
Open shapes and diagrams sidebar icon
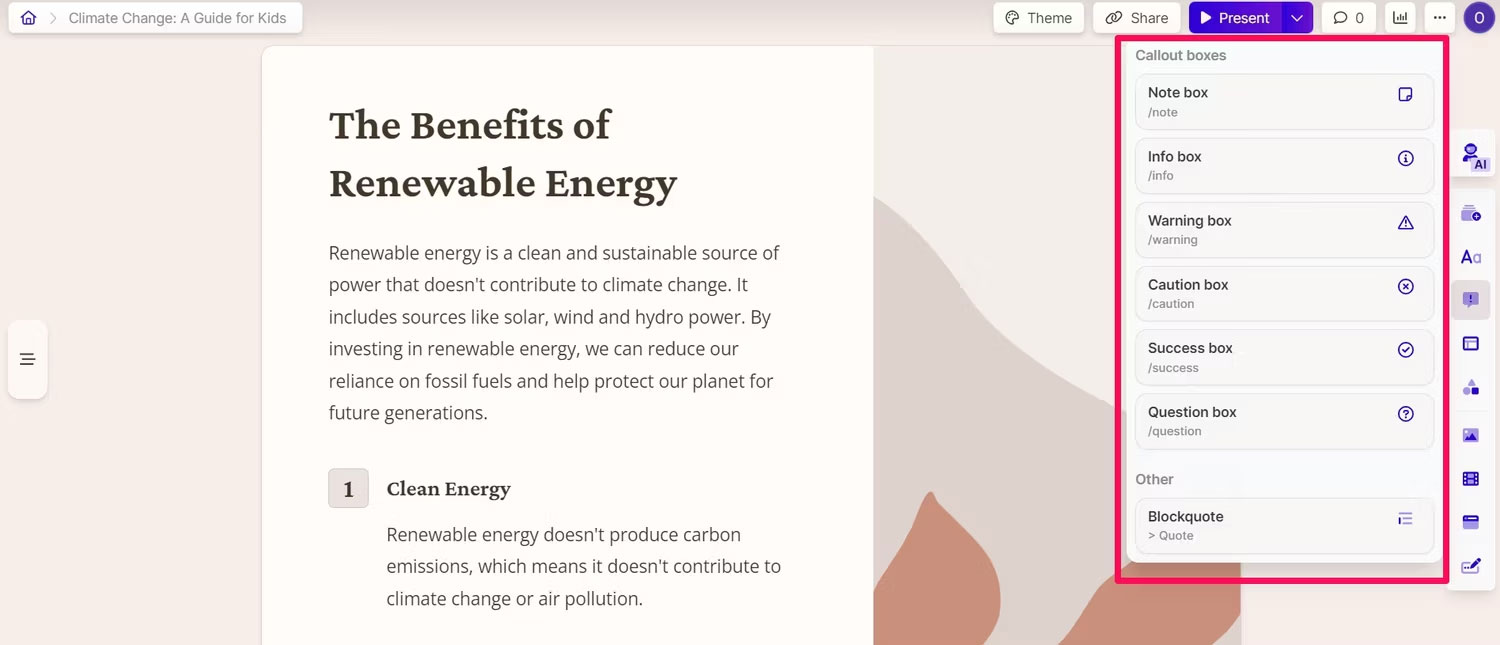(x=1471, y=387)
